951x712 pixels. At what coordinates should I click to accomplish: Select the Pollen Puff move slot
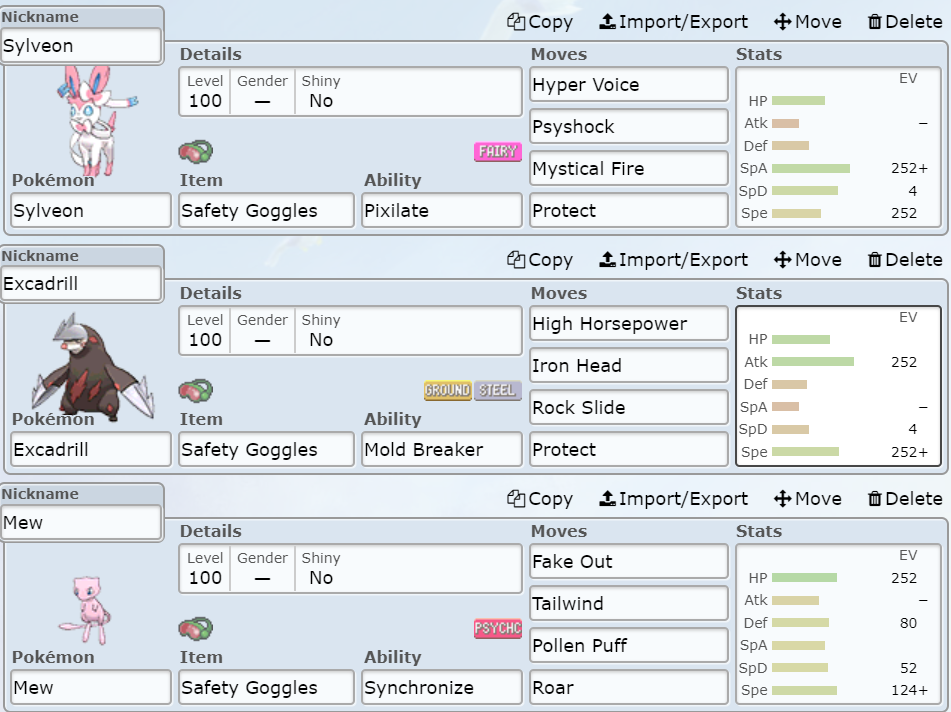629,645
